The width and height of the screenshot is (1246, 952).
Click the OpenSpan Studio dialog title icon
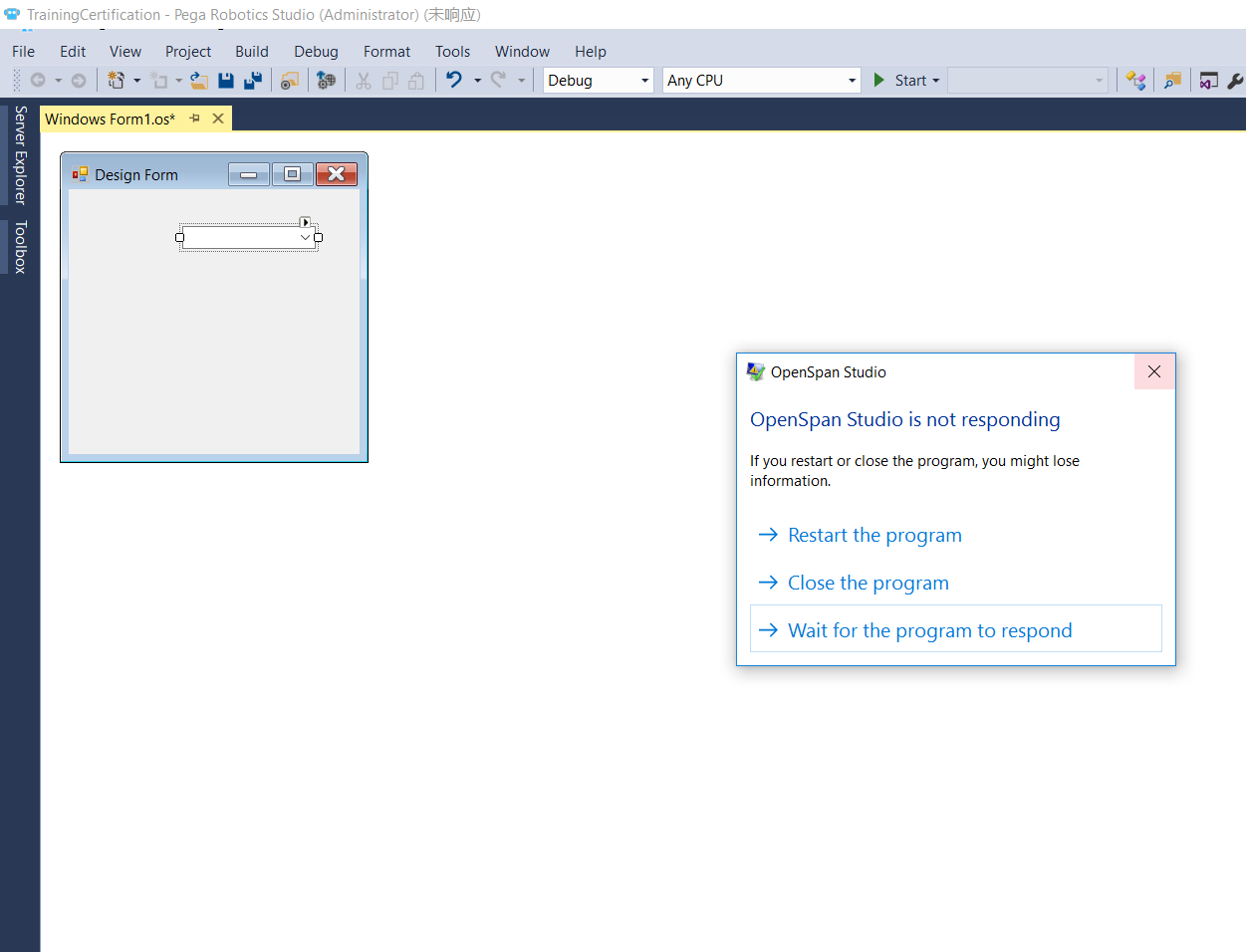click(756, 372)
